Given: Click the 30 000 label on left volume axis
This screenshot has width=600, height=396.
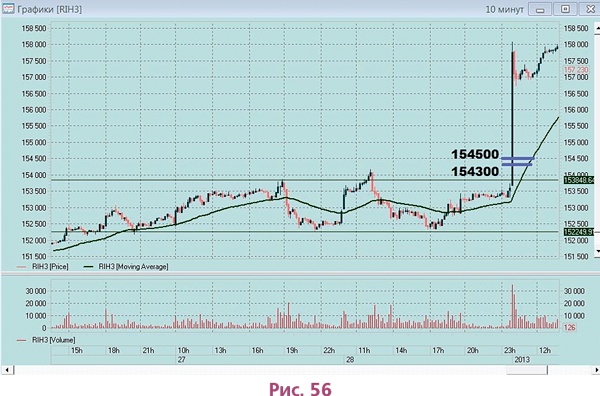Looking at the screenshot, I should pos(36,291).
